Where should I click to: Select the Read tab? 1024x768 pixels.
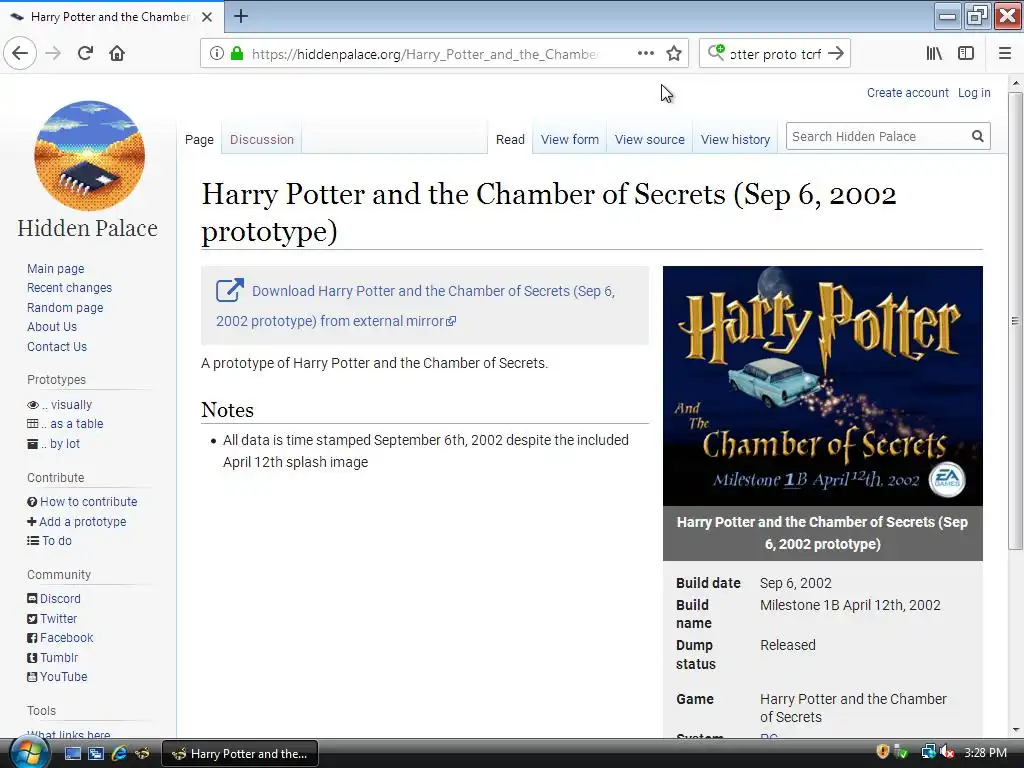click(510, 140)
